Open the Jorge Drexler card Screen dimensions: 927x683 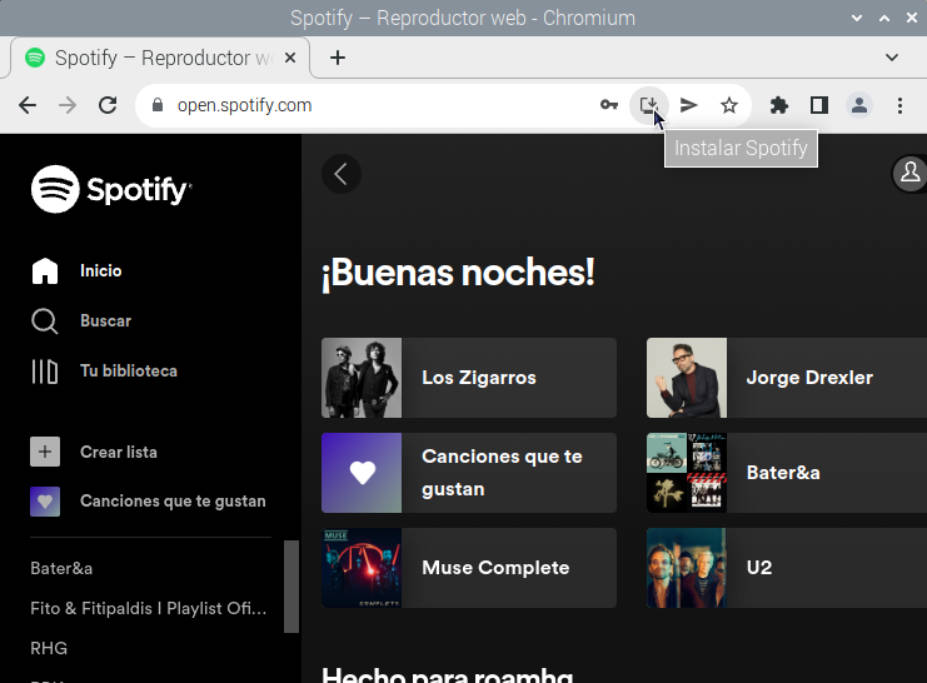pyautogui.click(x=786, y=378)
